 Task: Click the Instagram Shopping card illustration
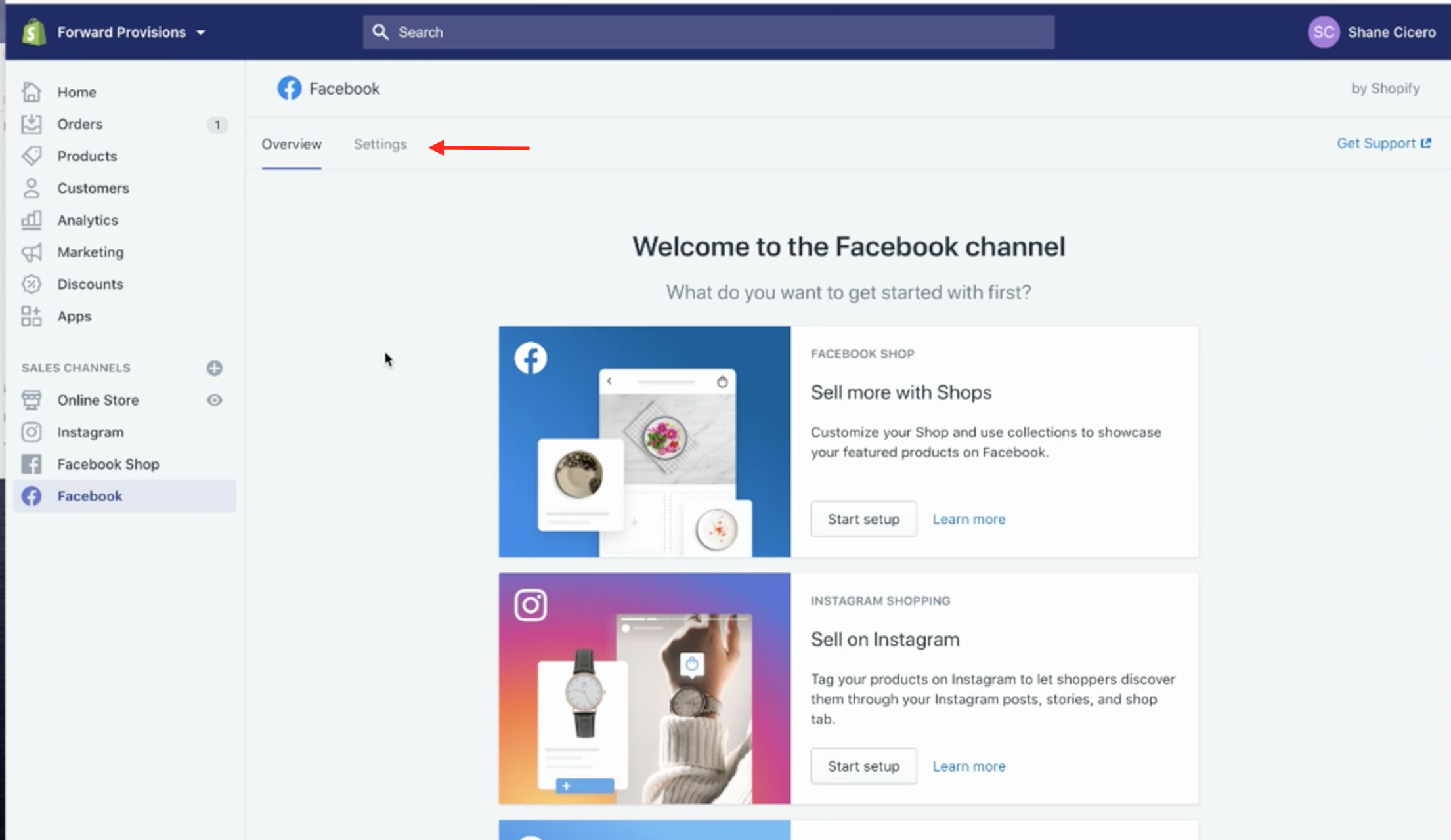tap(645, 688)
